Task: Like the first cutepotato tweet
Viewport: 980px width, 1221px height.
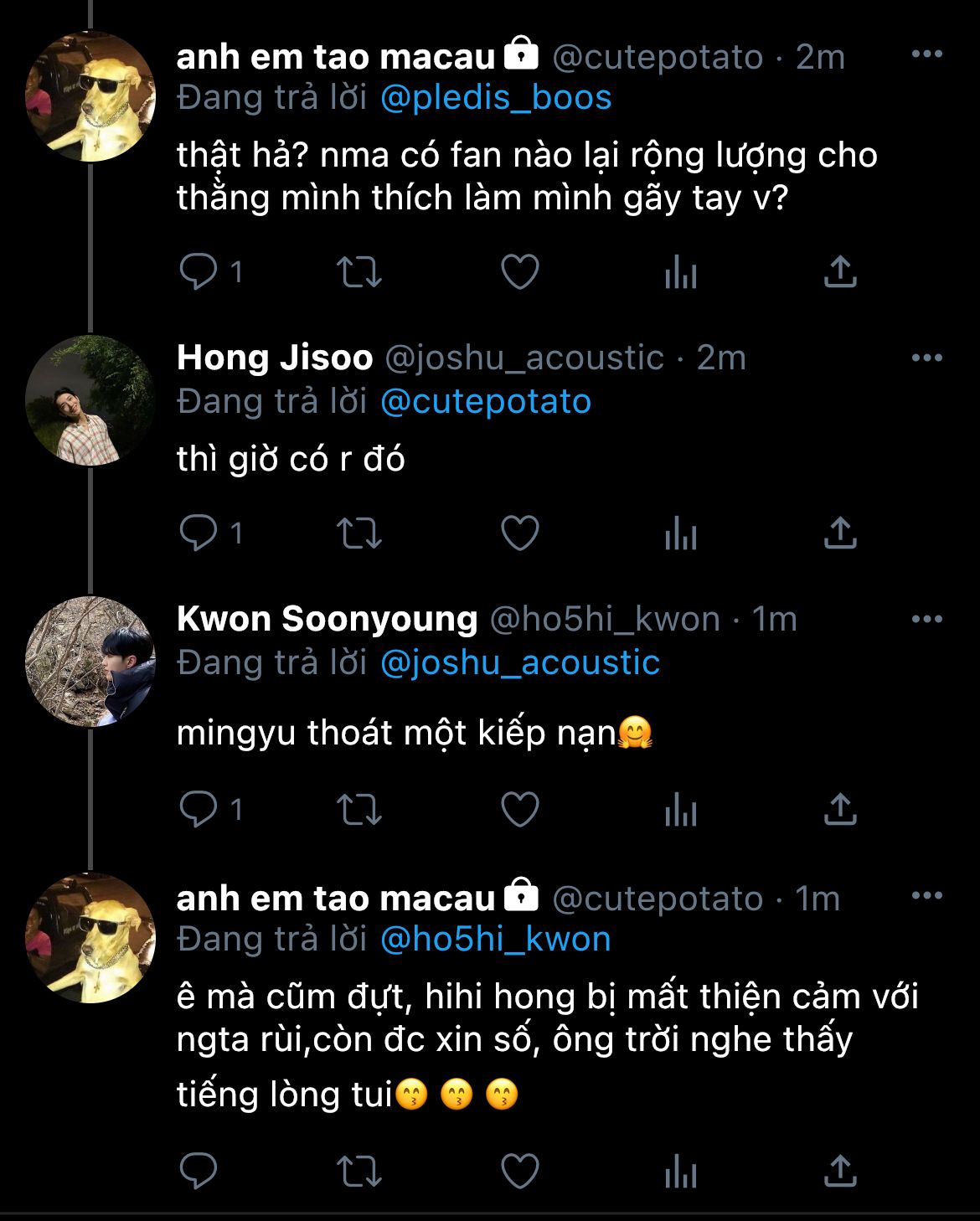Action: click(519, 271)
